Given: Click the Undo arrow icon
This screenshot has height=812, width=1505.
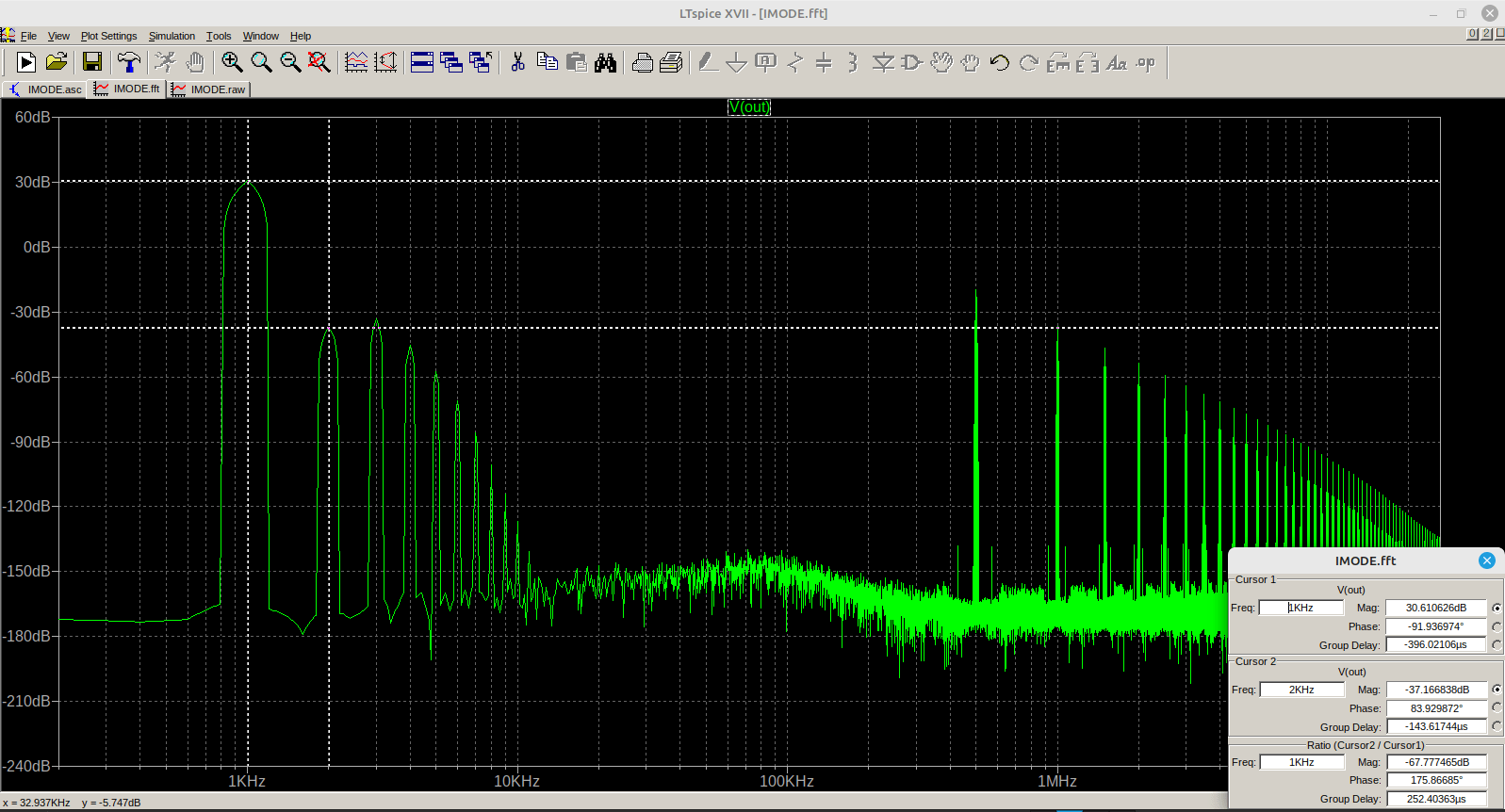Looking at the screenshot, I should tap(1000, 62).
